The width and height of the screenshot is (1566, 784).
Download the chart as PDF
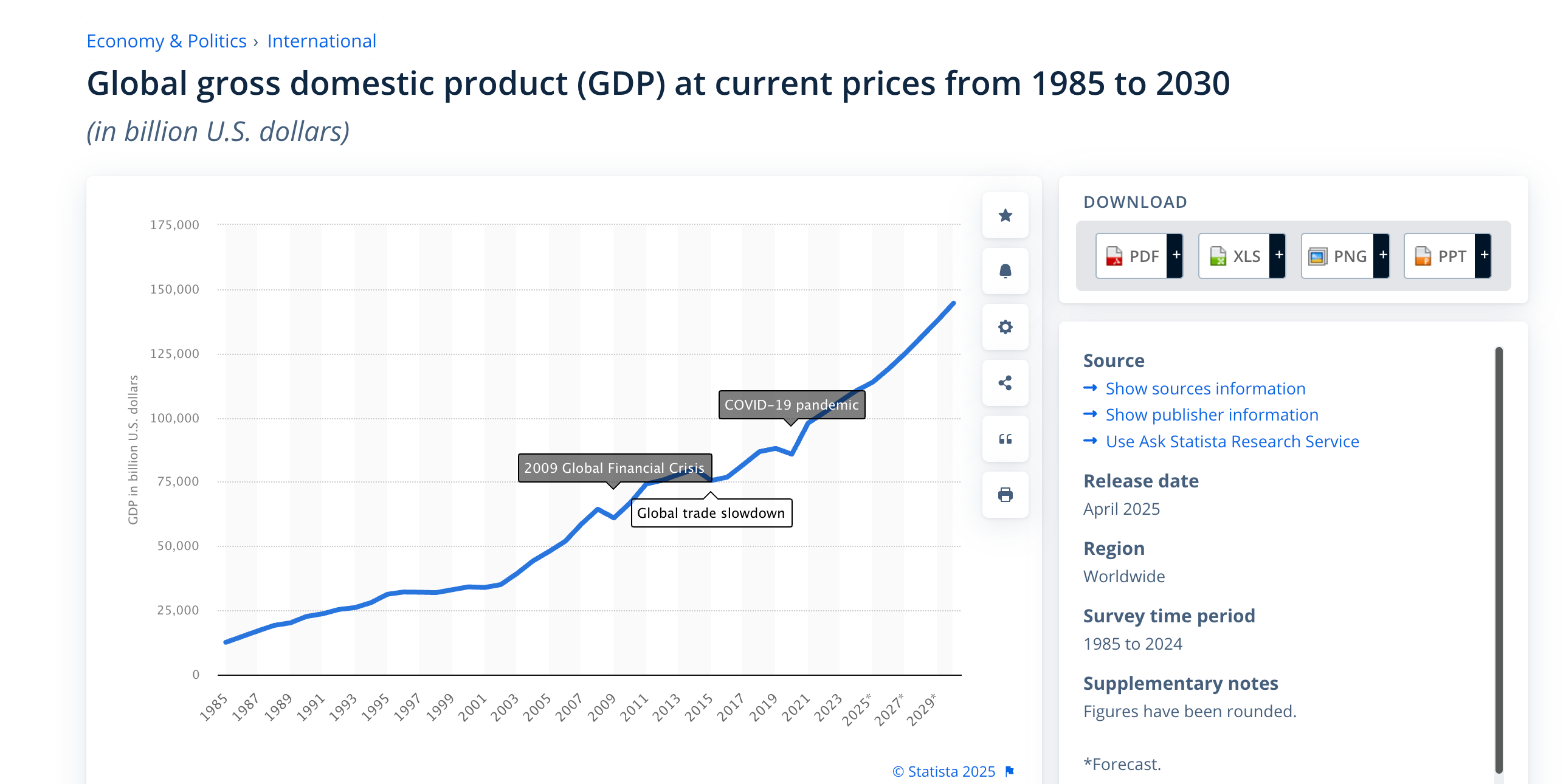1132,256
